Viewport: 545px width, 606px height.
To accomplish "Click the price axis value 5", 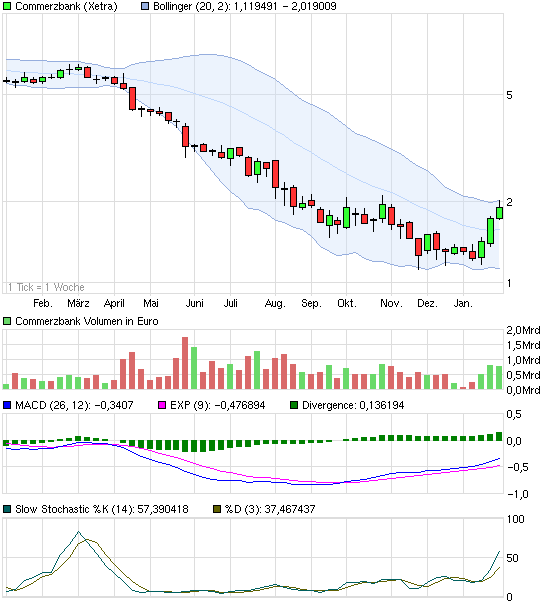I will (509, 95).
